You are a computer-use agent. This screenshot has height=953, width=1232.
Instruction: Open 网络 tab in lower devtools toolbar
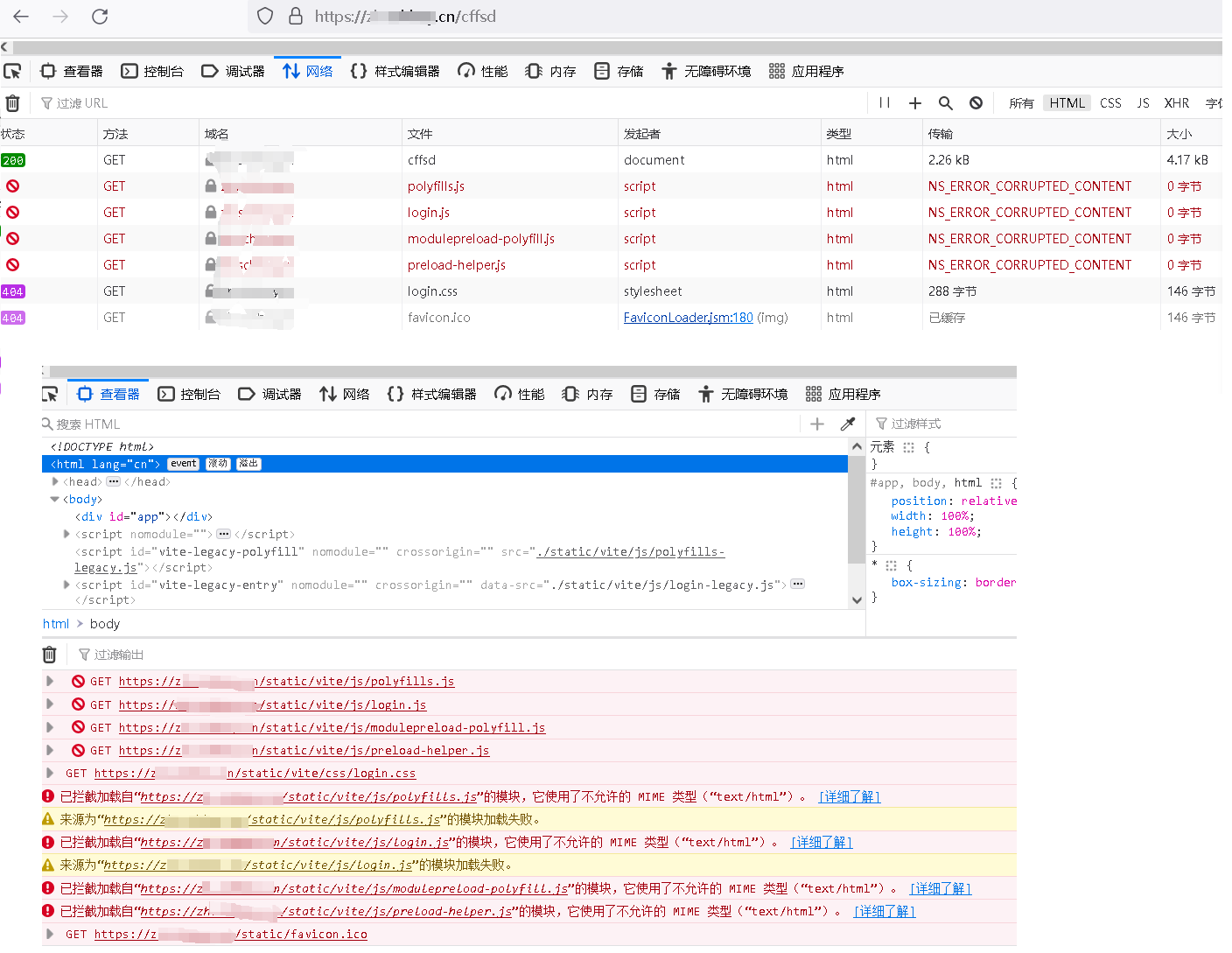click(345, 395)
